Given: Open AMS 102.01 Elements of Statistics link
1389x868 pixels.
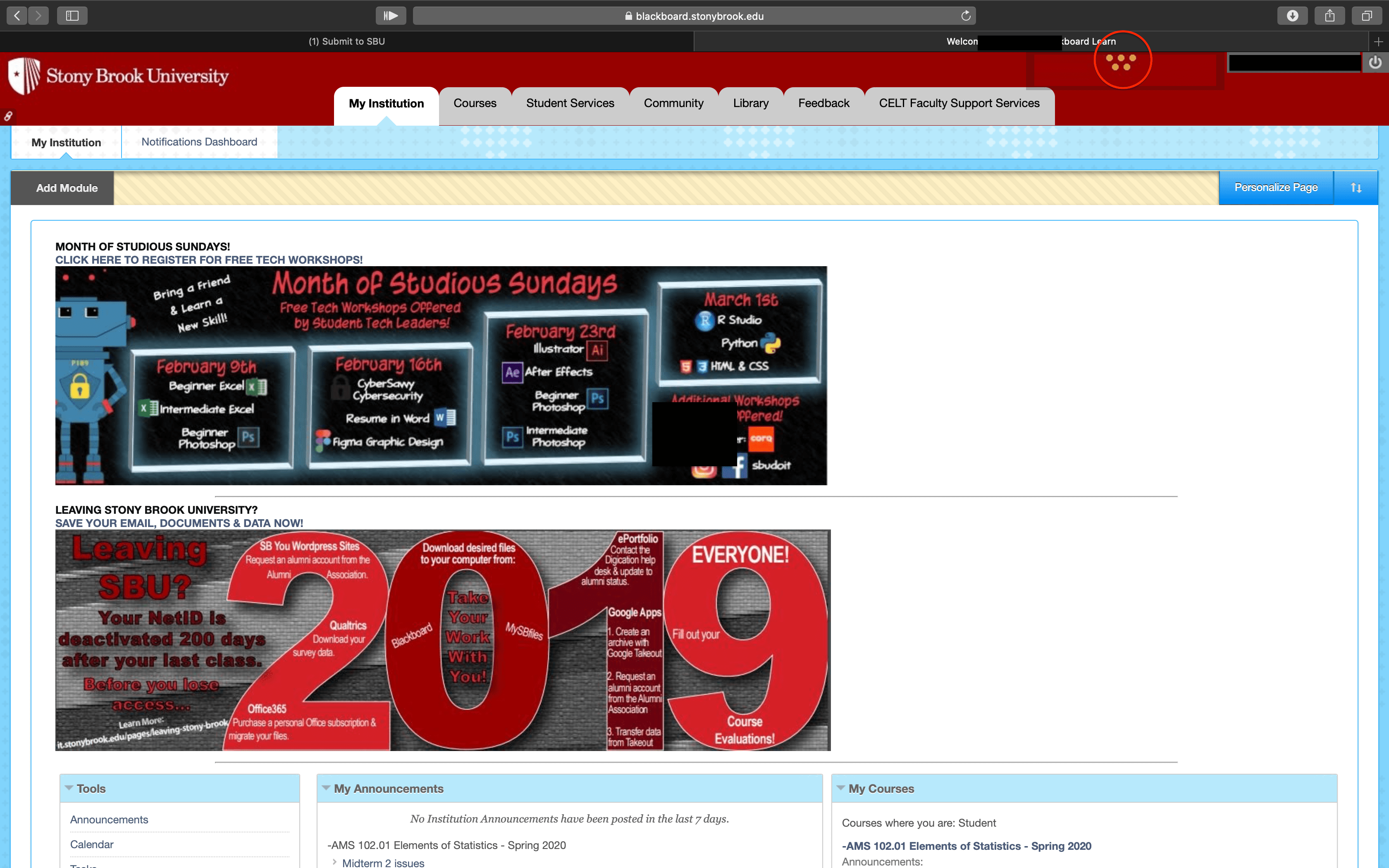Looking at the screenshot, I should [x=966, y=846].
